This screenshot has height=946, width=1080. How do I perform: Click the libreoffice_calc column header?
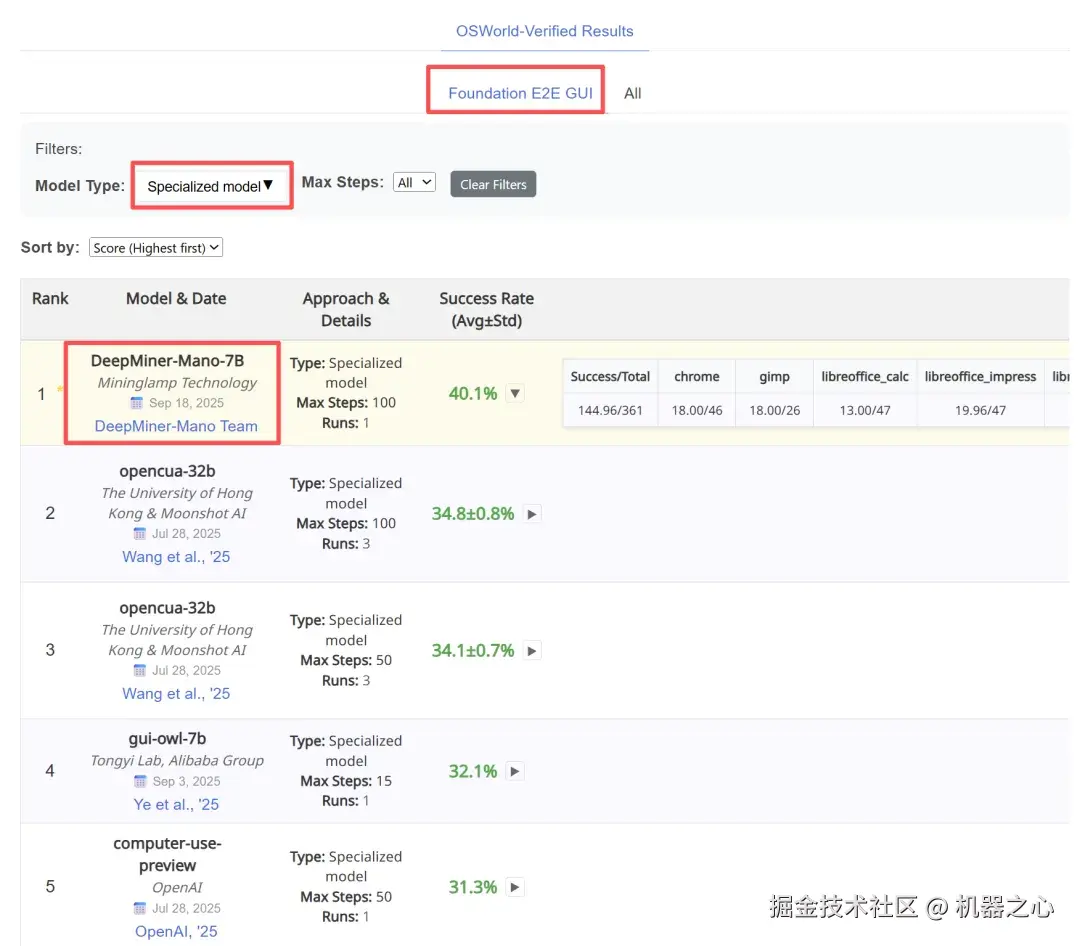[864, 376]
